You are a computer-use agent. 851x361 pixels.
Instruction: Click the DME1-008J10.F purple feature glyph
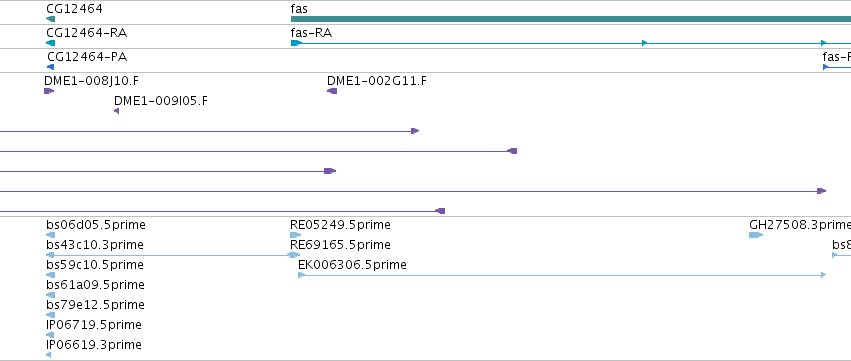(49, 91)
